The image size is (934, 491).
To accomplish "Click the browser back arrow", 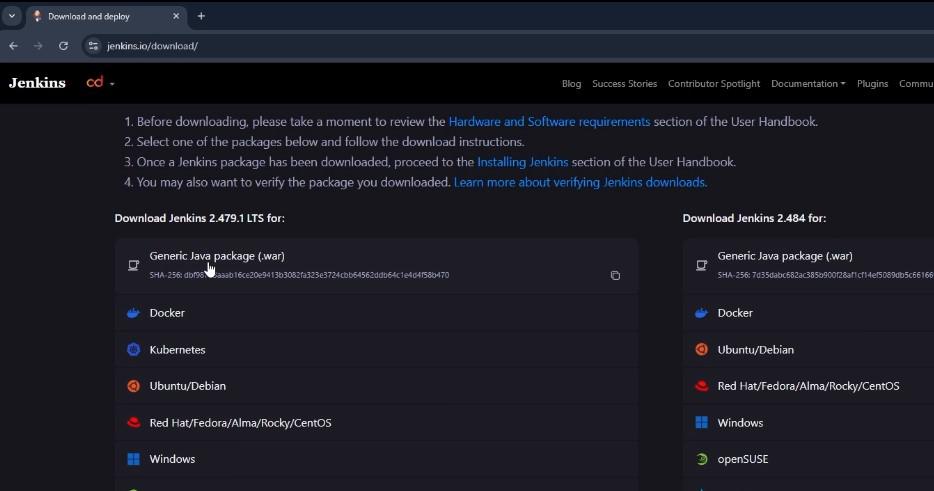I will [x=13, y=46].
